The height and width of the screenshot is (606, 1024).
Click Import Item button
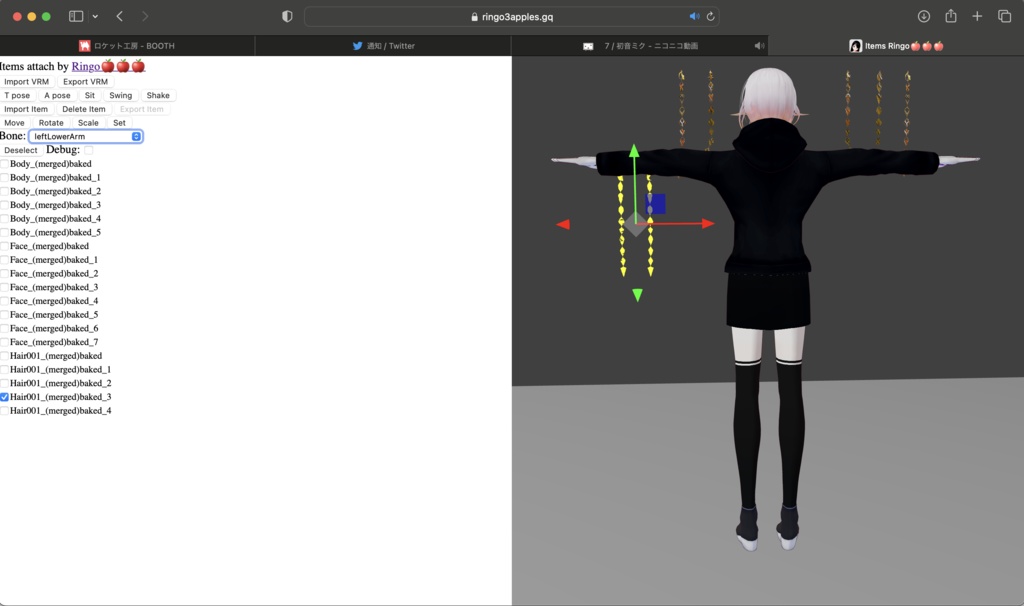(26, 109)
